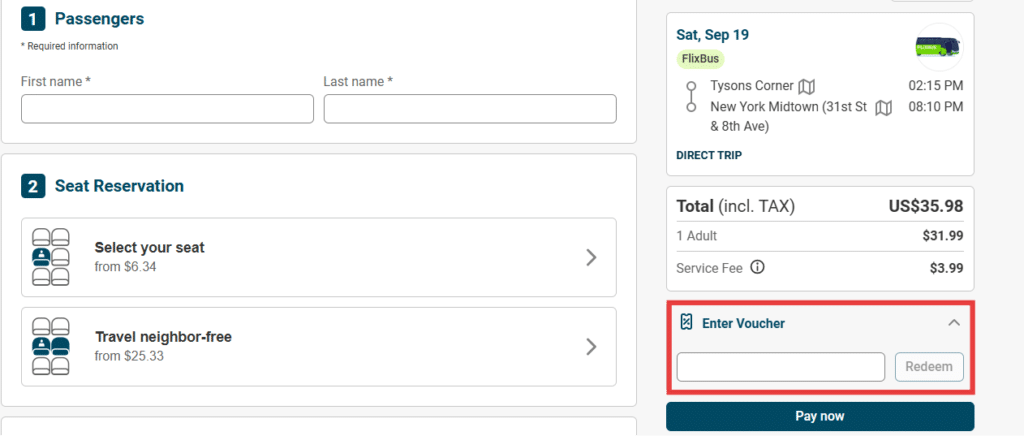1024x436 pixels.
Task: Click the FlixBus bus image
Action: 939,48
